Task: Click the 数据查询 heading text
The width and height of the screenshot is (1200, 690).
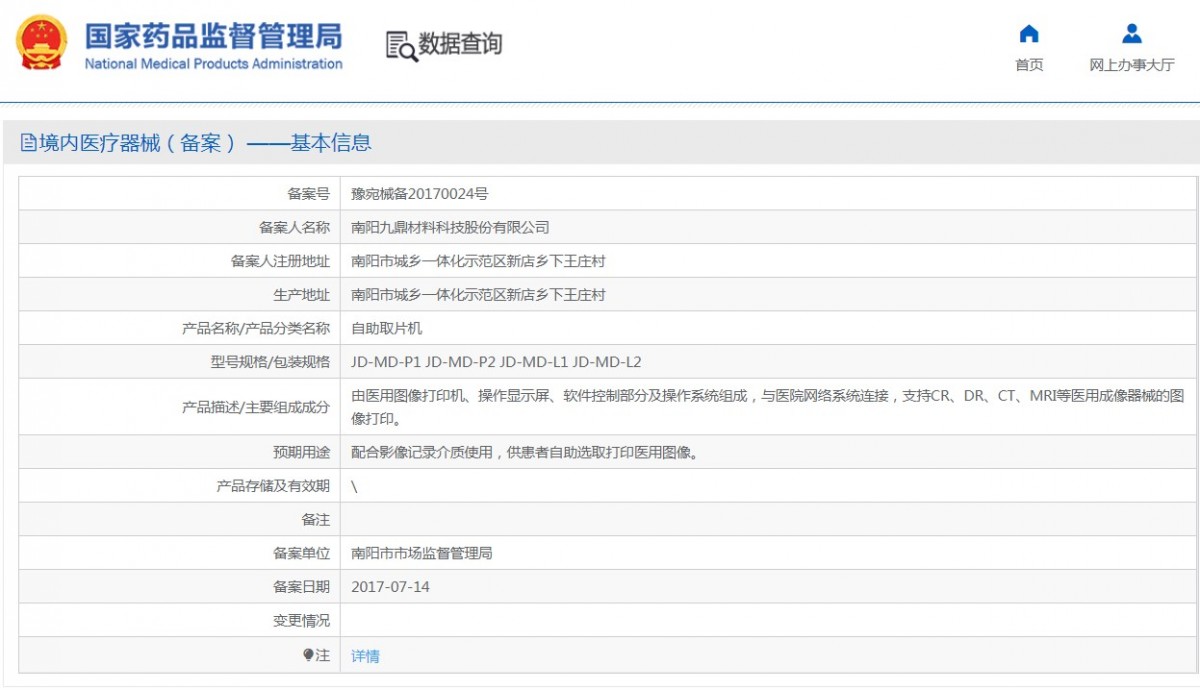Action: pyautogui.click(x=460, y=44)
